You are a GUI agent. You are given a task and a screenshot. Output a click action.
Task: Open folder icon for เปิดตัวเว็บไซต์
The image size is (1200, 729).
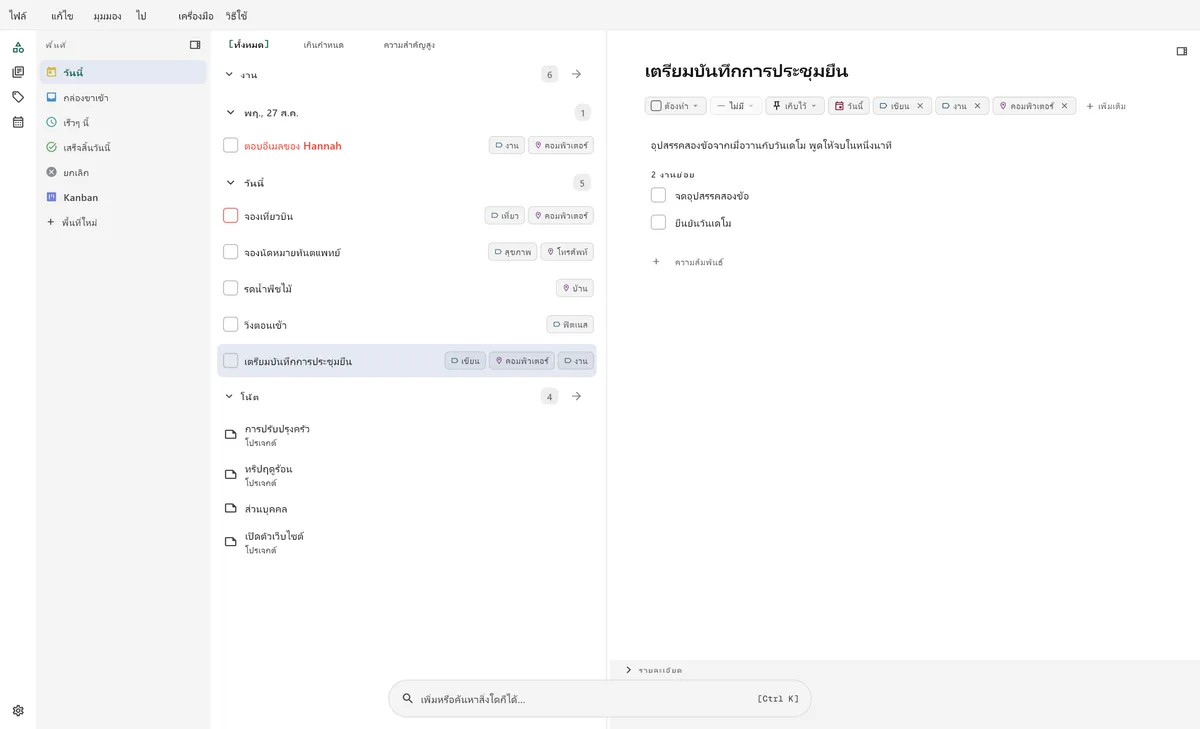(231, 542)
